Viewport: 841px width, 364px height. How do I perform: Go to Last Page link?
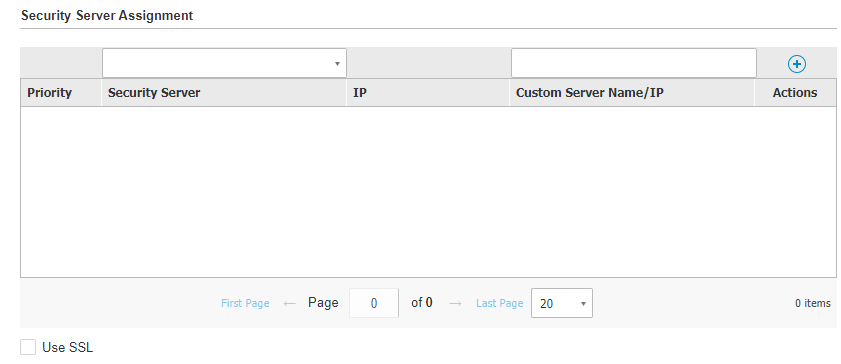(x=499, y=303)
